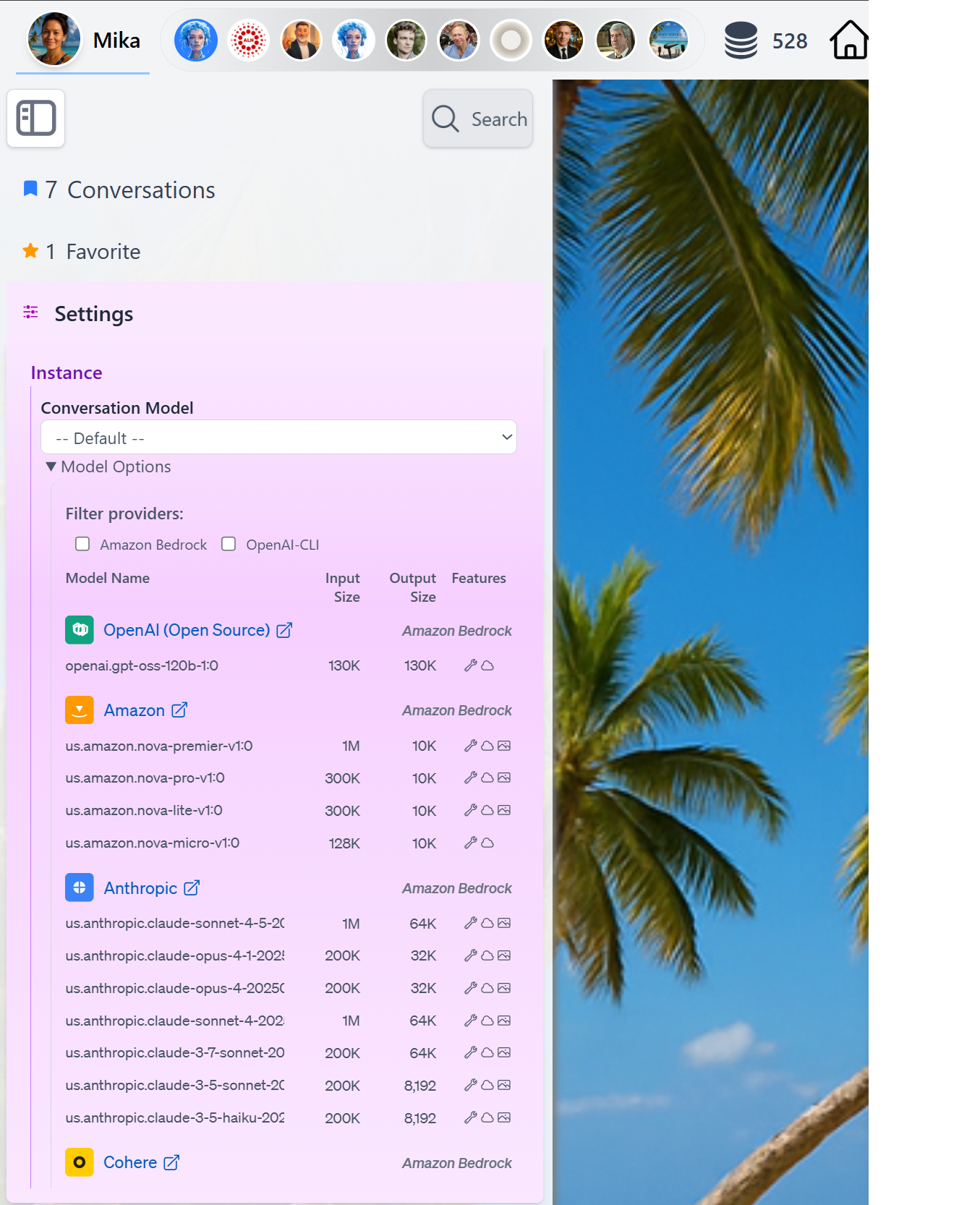
Task: Click the Instance section heading
Action: tap(67, 372)
